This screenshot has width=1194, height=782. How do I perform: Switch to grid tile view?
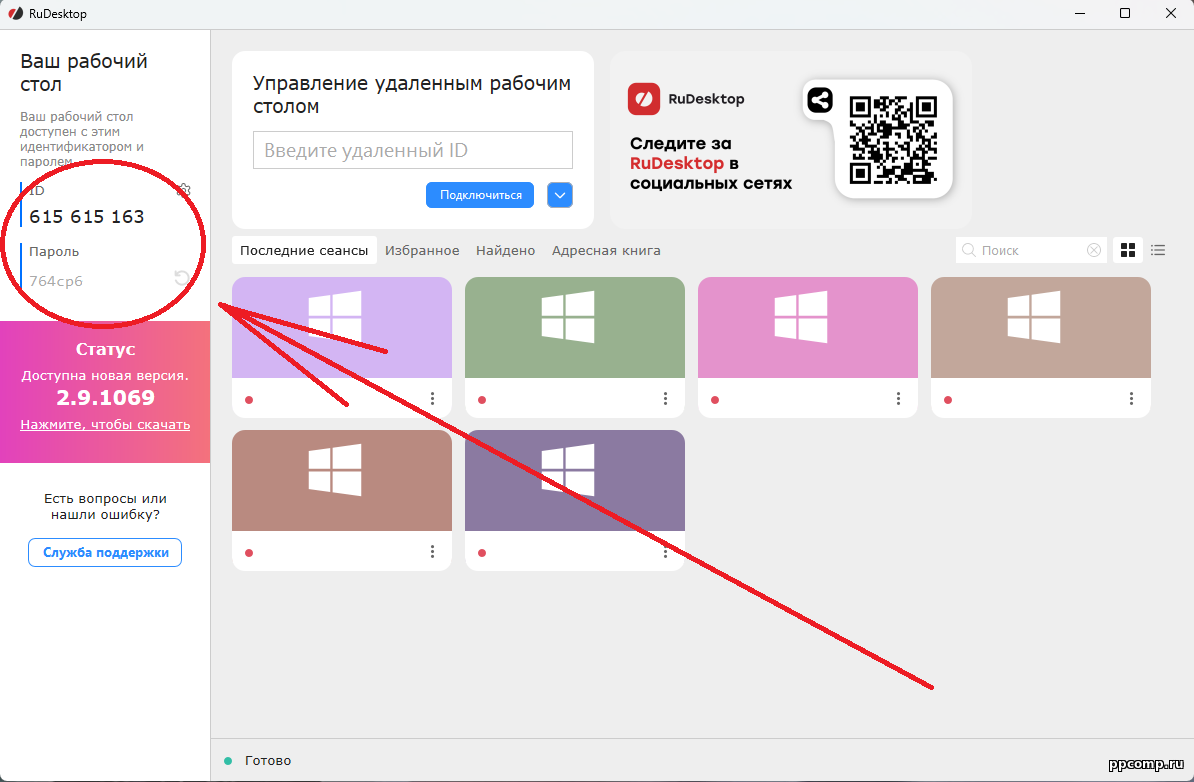pyautogui.click(x=1128, y=250)
